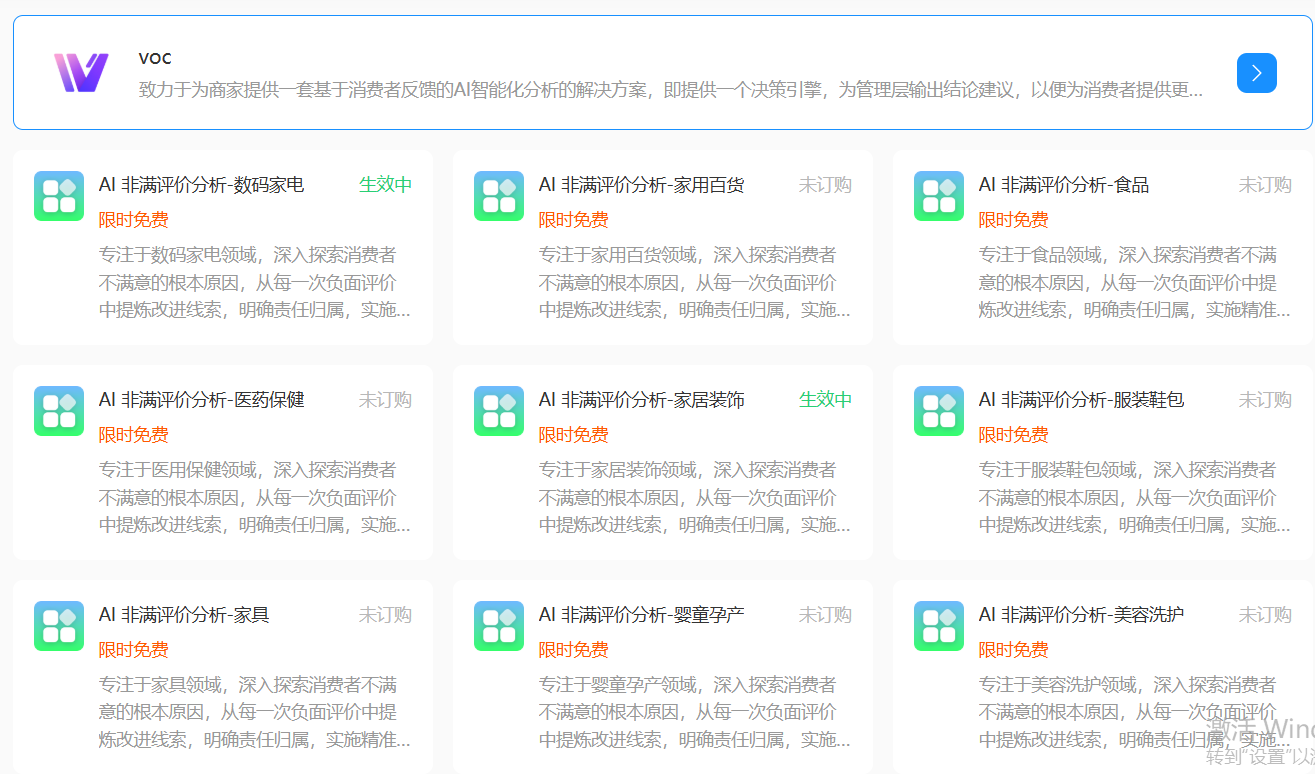Screen dimensions: 1315x774
Task: Click app icon for 家具 analysis card
Action: 59,626
